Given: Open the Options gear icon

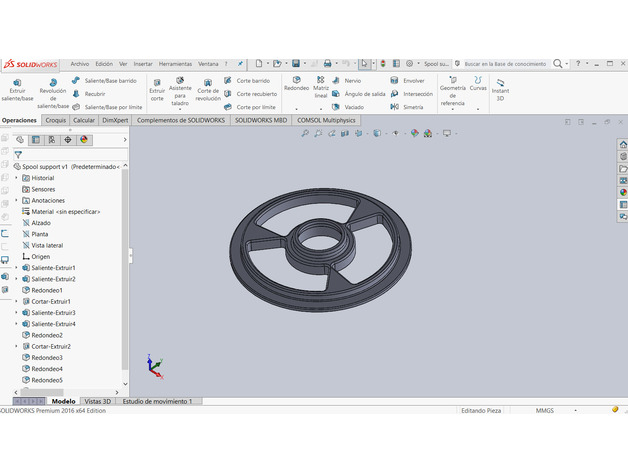Looking at the screenshot, I should pyautogui.click(x=409, y=63).
